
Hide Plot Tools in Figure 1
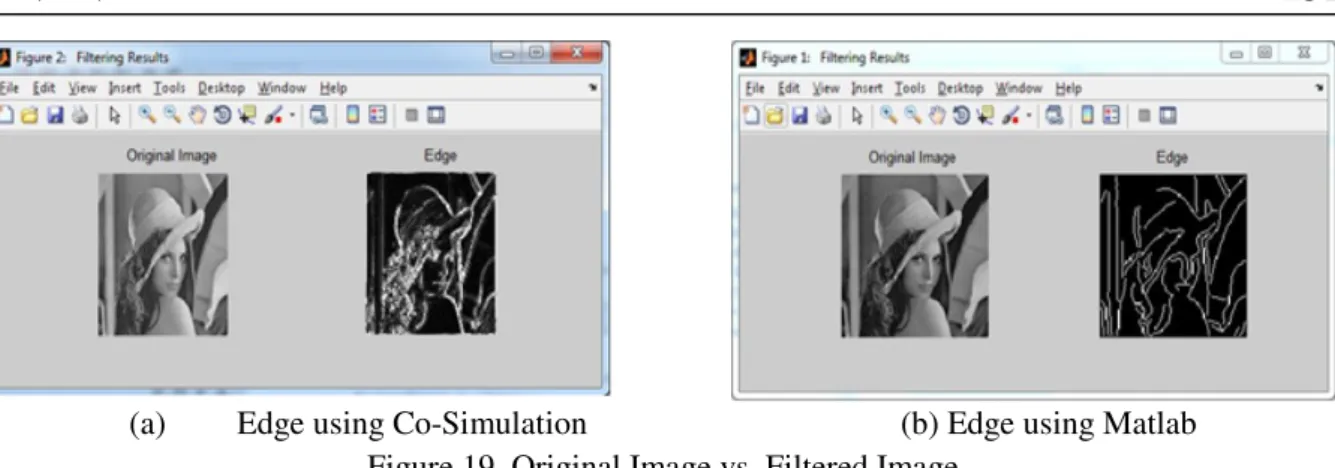coord(1143,115)
